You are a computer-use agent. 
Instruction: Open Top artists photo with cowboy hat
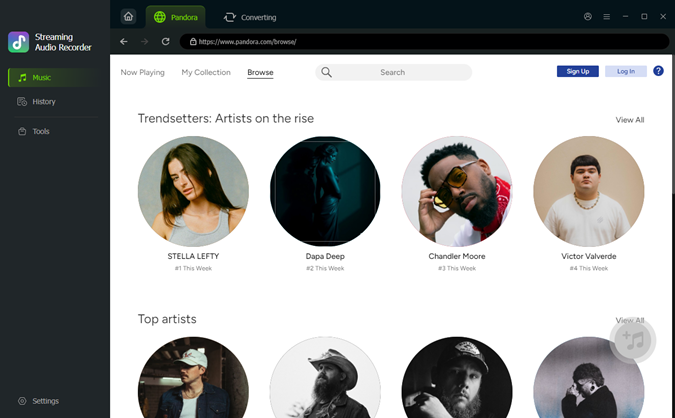[325, 378]
